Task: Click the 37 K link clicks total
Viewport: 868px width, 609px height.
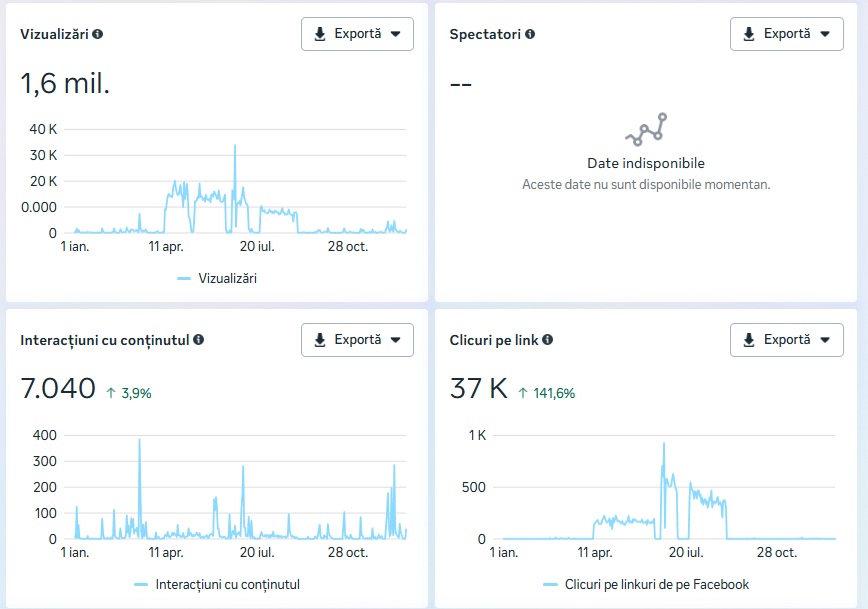Action: tap(479, 389)
